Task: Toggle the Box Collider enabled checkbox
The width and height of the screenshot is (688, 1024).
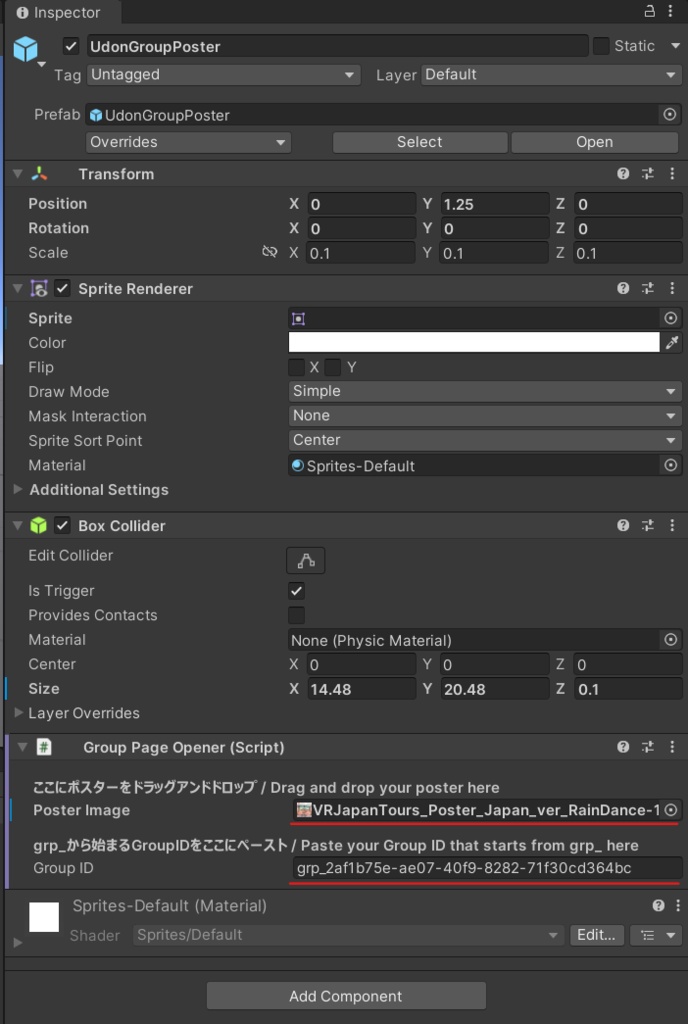Action: tap(62, 525)
